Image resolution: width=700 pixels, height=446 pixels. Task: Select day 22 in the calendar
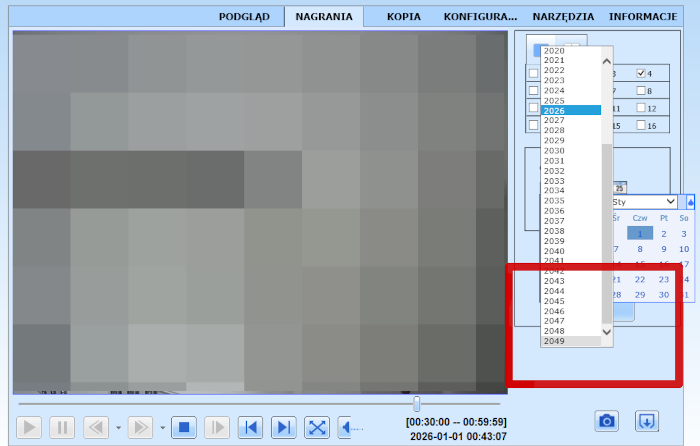pos(640,280)
